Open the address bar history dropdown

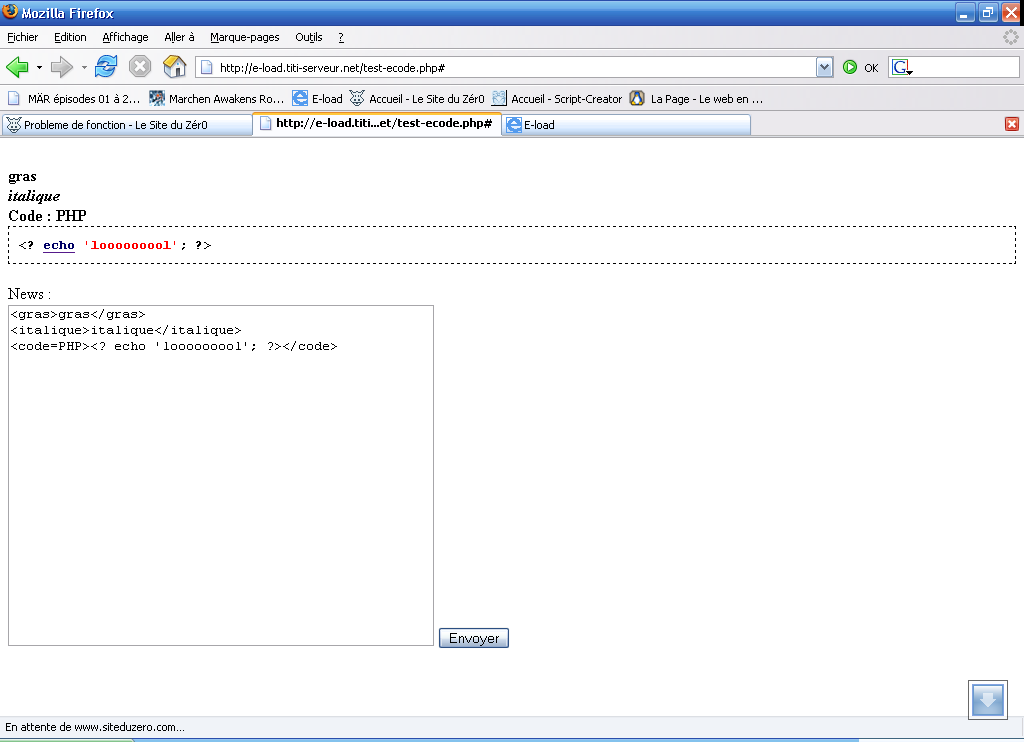coord(824,66)
